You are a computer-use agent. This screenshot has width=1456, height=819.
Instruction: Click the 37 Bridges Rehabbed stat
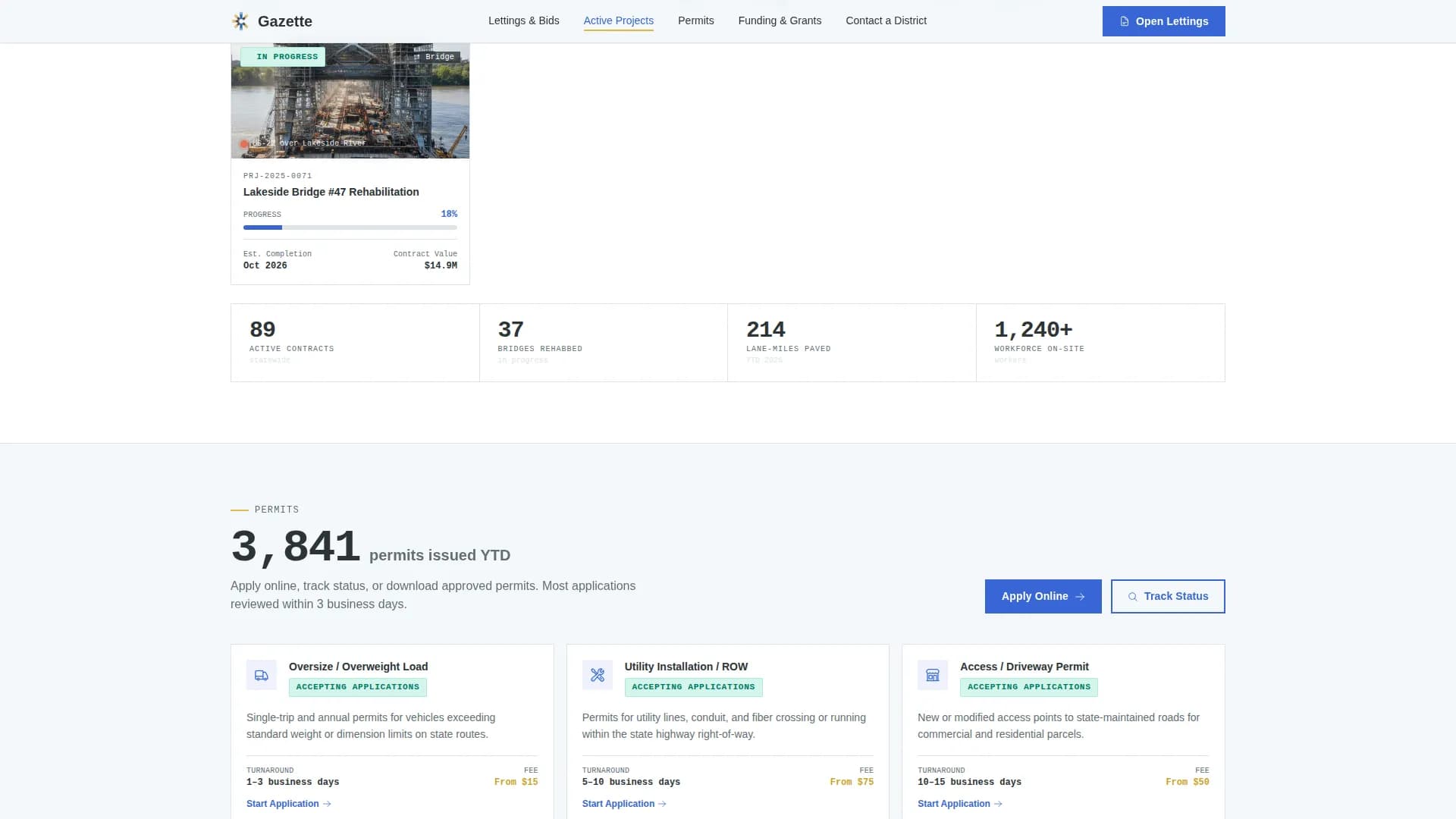click(x=604, y=343)
